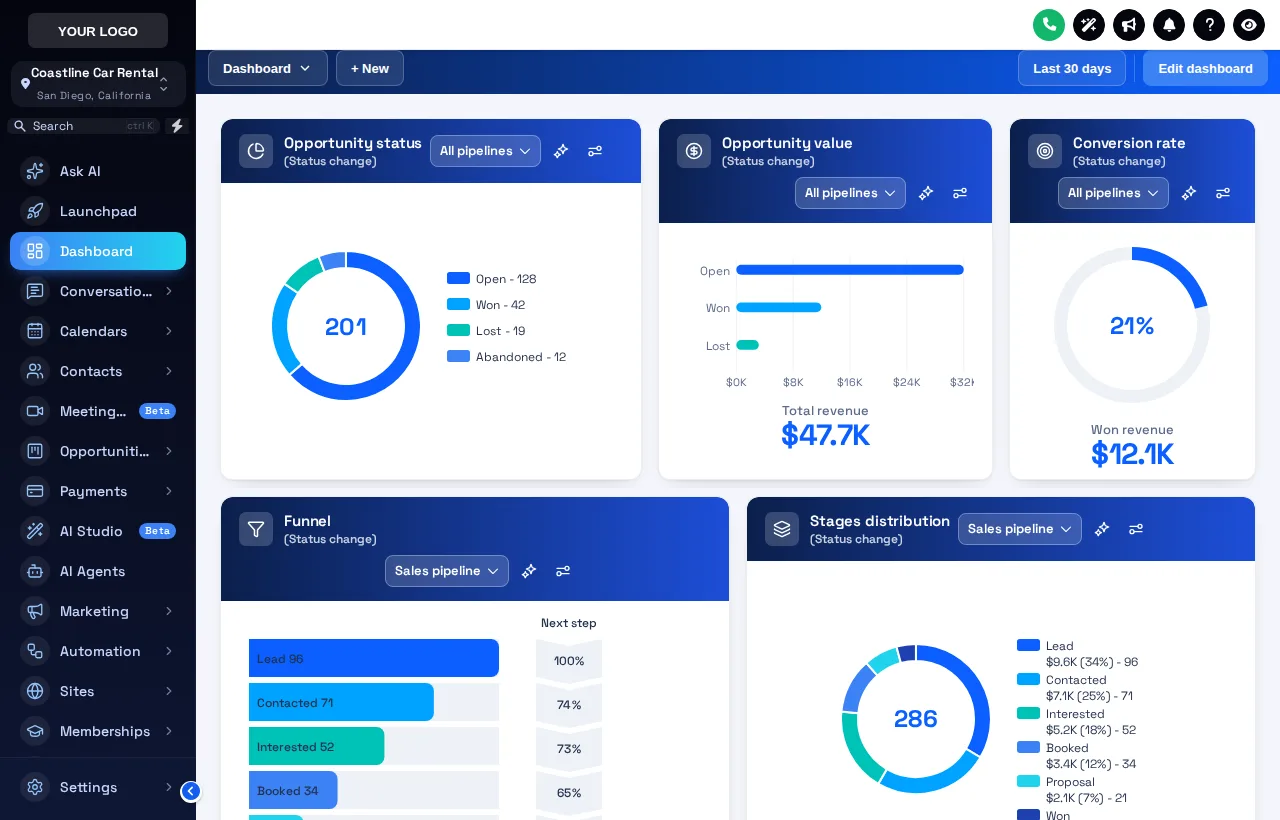Open the help question mark icon
This screenshot has height=820, width=1280.
1209,25
